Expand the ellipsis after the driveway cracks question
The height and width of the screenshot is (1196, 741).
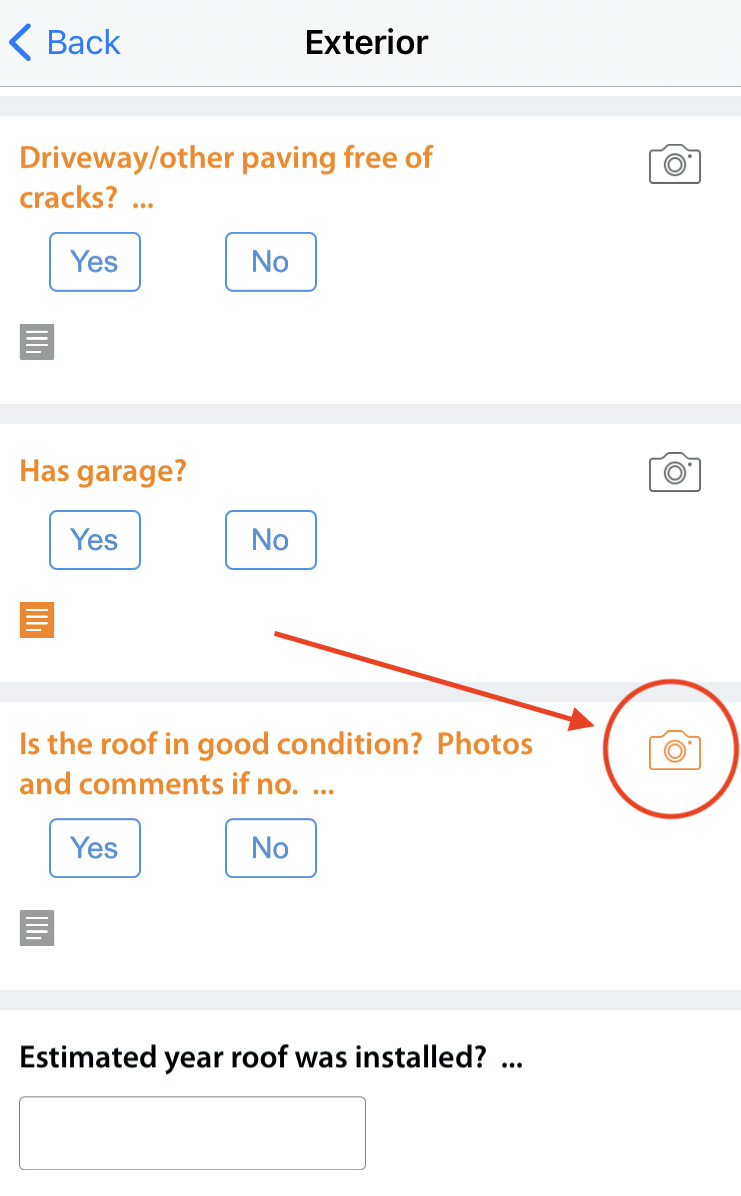point(143,200)
